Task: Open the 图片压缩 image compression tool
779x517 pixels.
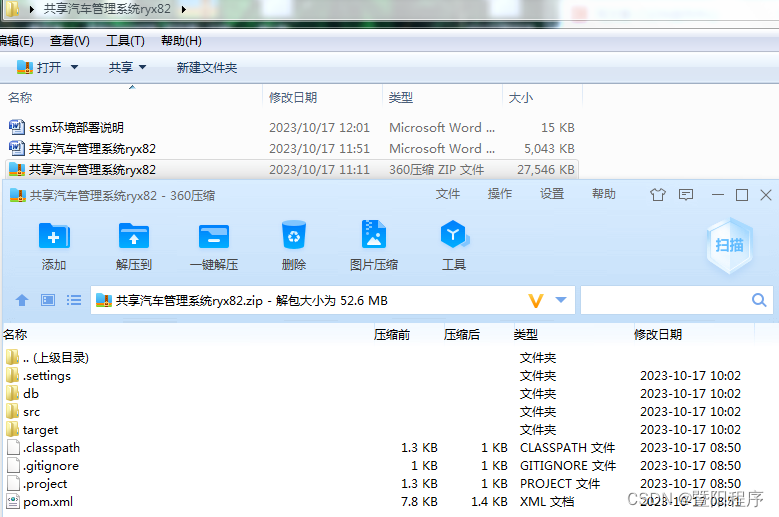Action: coord(374,234)
